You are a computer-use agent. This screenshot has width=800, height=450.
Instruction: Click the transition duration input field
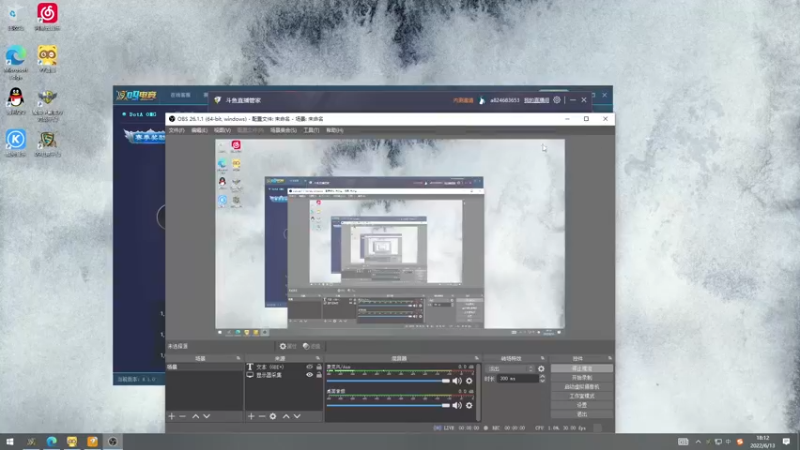click(517, 379)
